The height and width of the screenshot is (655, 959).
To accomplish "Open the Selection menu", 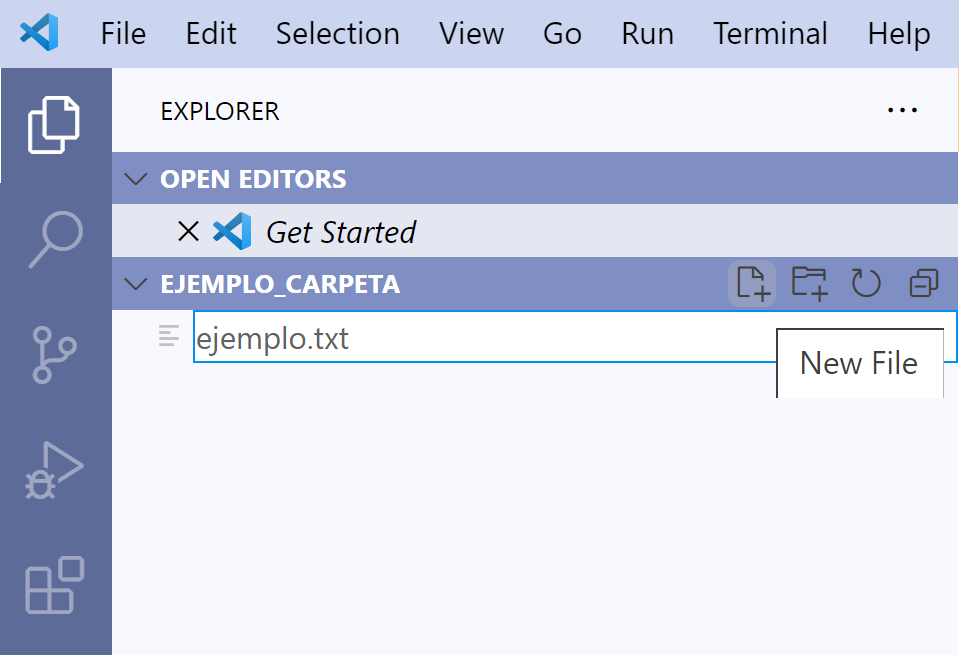I will (337, 34).
